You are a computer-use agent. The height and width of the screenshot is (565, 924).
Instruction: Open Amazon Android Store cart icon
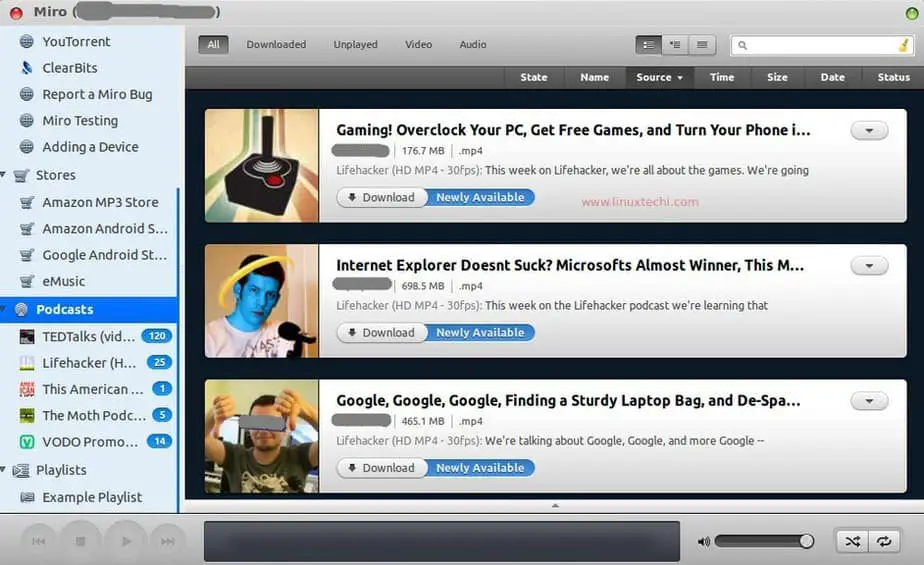[27, 229]
